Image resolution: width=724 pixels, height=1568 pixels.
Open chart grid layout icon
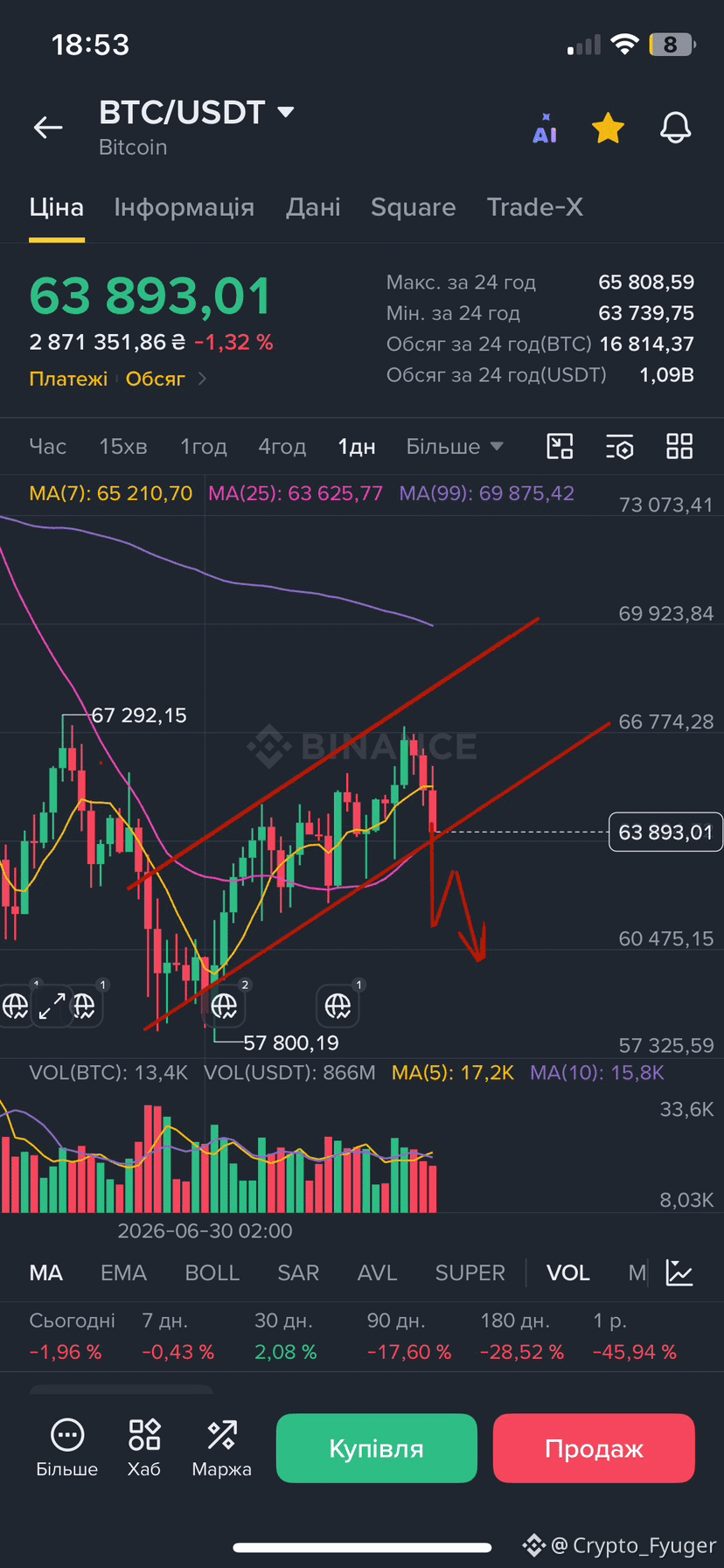tap(679, 446)
